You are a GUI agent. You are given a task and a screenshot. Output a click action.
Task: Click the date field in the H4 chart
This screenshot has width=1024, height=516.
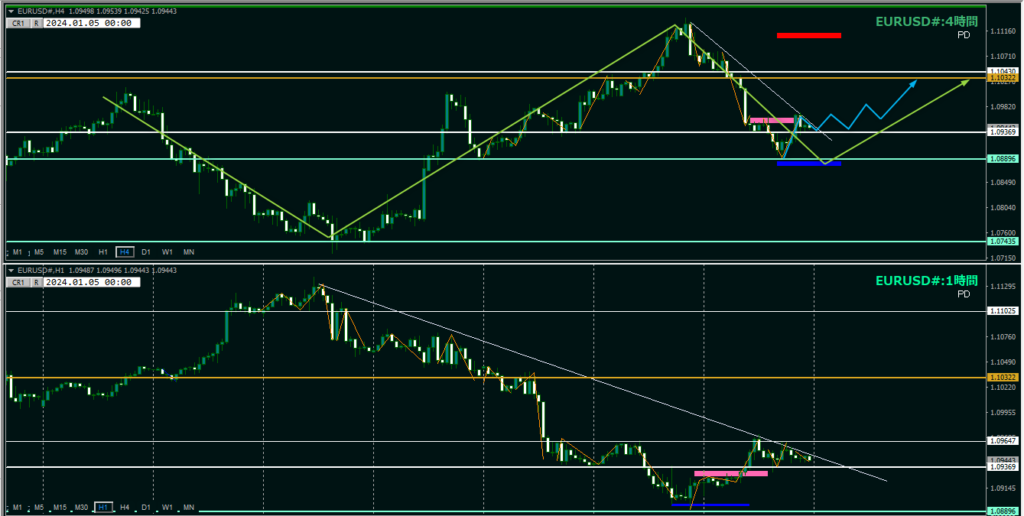[x=91, y=23]
